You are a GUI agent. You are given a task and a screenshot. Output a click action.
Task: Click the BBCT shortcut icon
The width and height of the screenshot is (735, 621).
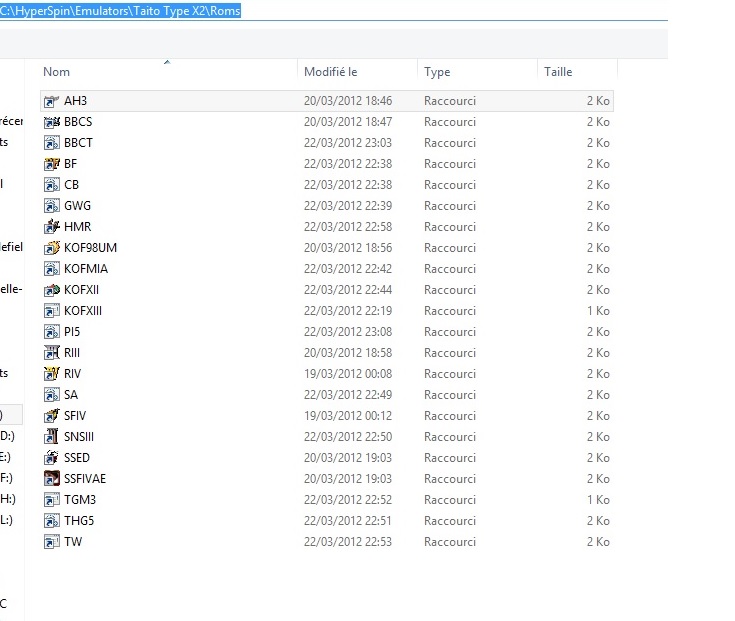[52, 143]
